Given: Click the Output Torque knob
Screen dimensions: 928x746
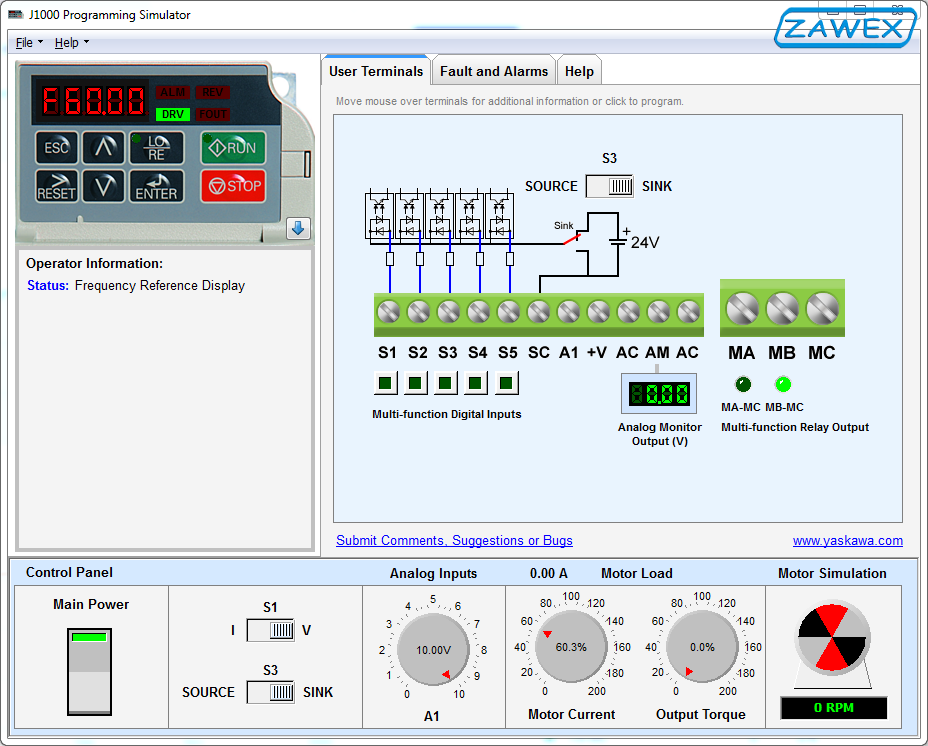Looking at the screenshot, I should 702,647.
